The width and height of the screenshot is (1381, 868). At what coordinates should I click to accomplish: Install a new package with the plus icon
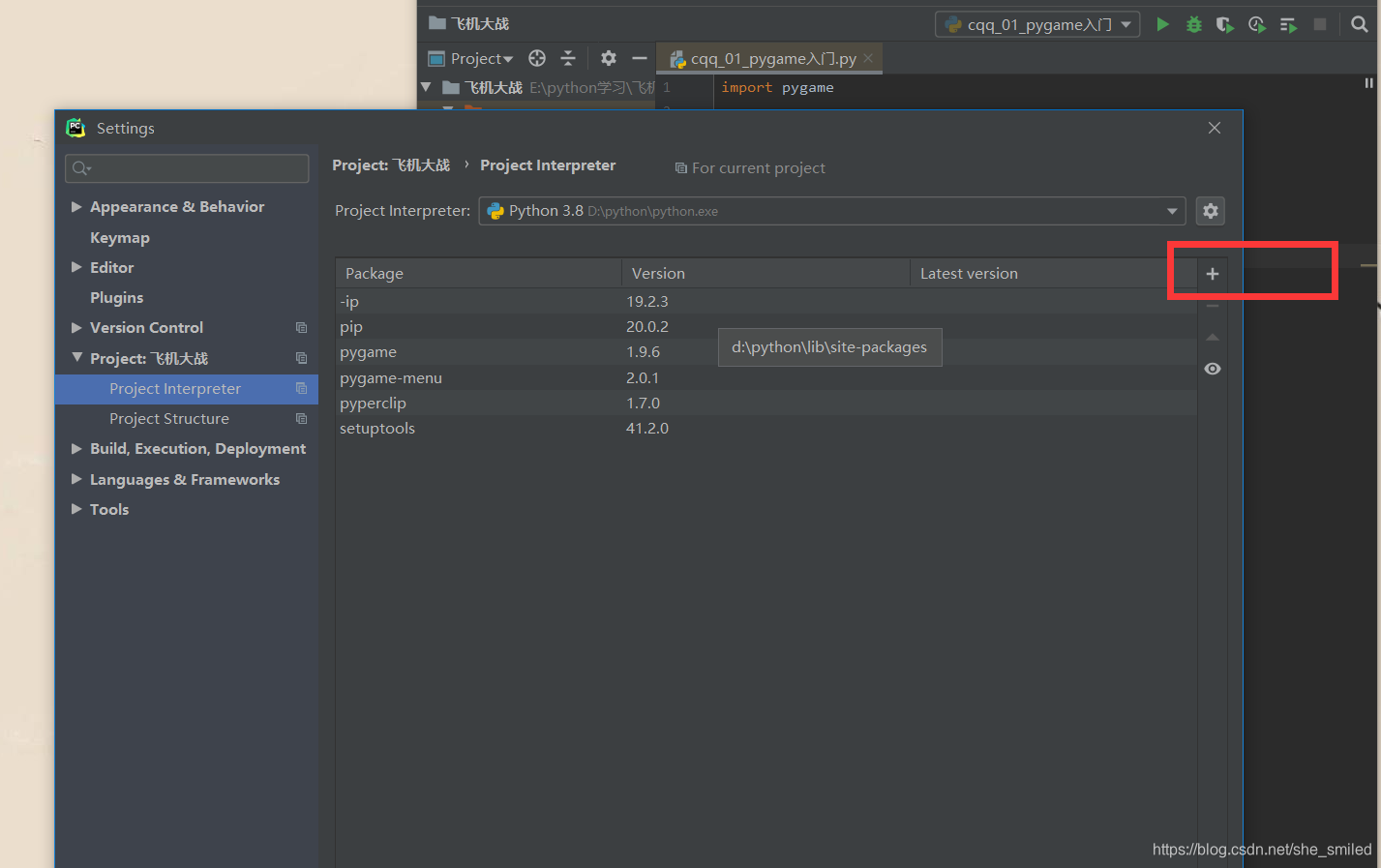click(x=1212, y=274)
